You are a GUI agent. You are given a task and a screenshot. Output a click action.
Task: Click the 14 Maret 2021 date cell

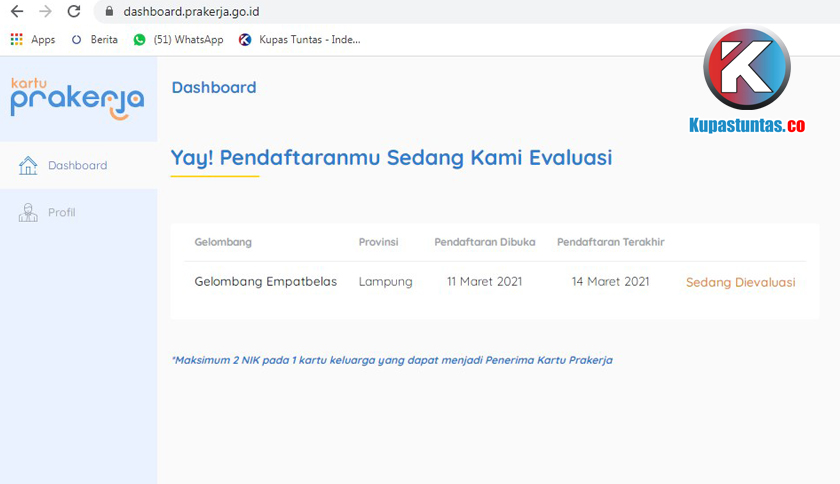click(x=610, y=281)
